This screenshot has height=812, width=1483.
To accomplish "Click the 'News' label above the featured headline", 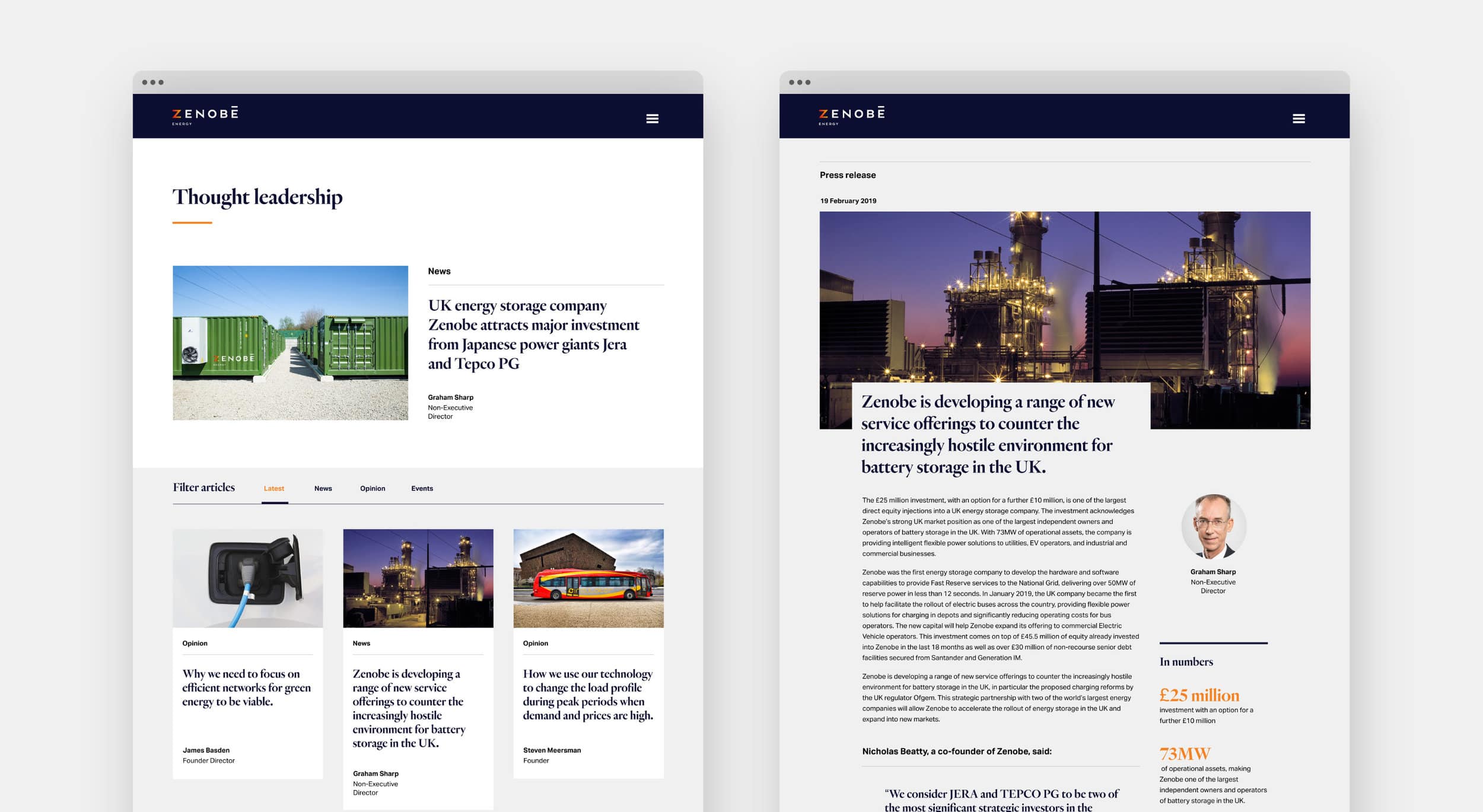I will click(439, 271).
